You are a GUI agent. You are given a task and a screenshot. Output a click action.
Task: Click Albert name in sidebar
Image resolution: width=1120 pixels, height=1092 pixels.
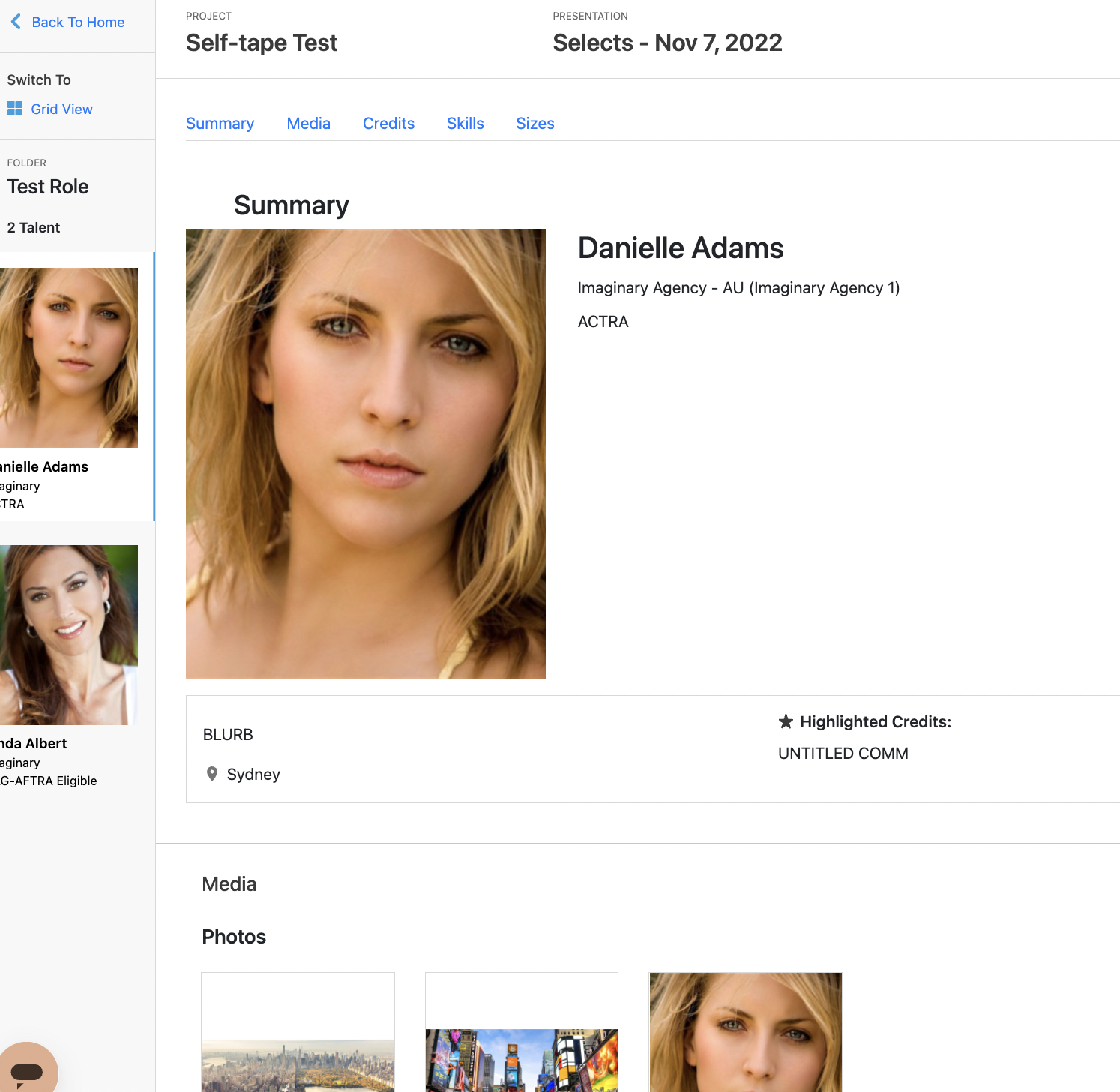point(34,743)
